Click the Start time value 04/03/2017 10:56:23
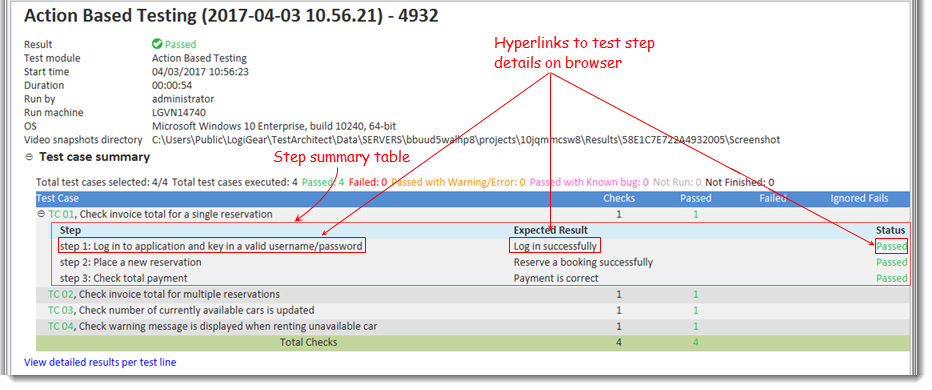 (200, 71)
